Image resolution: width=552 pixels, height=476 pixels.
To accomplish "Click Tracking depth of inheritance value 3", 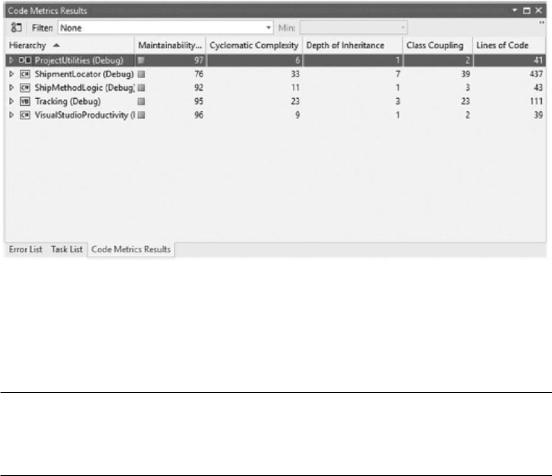I will coord(398,101).
